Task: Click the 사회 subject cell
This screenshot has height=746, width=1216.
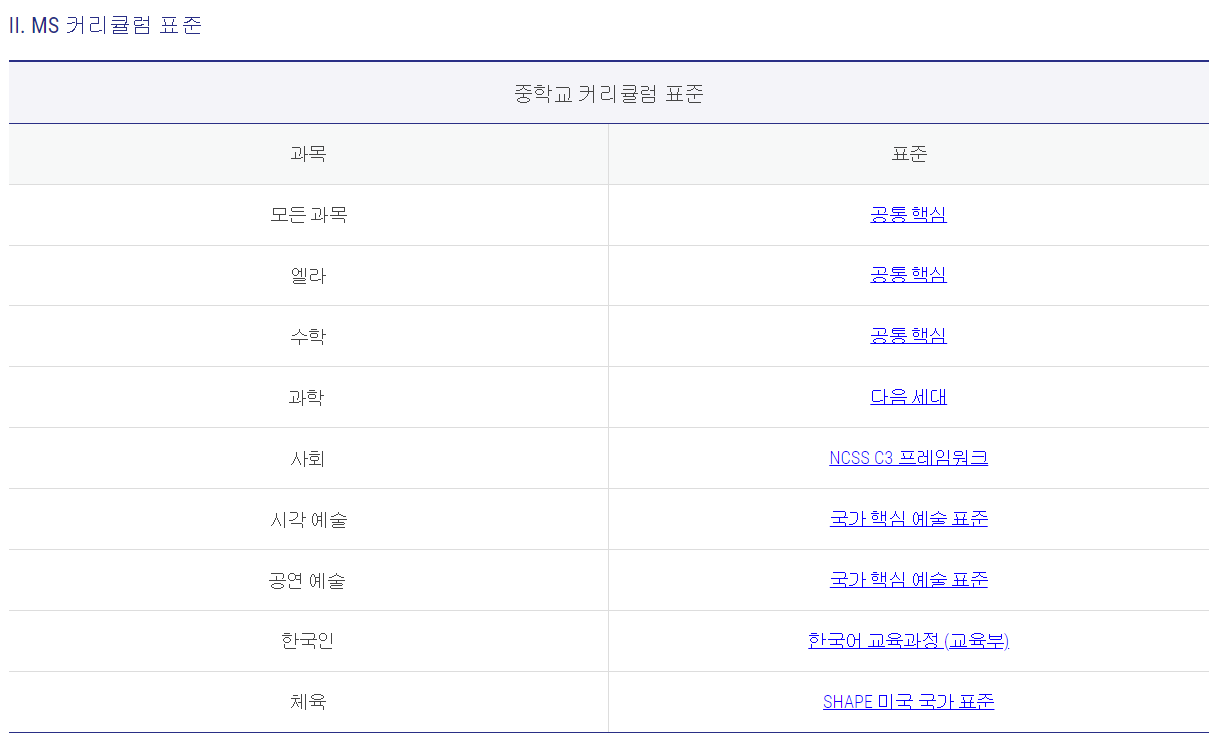Action: [x=308, y=459]
